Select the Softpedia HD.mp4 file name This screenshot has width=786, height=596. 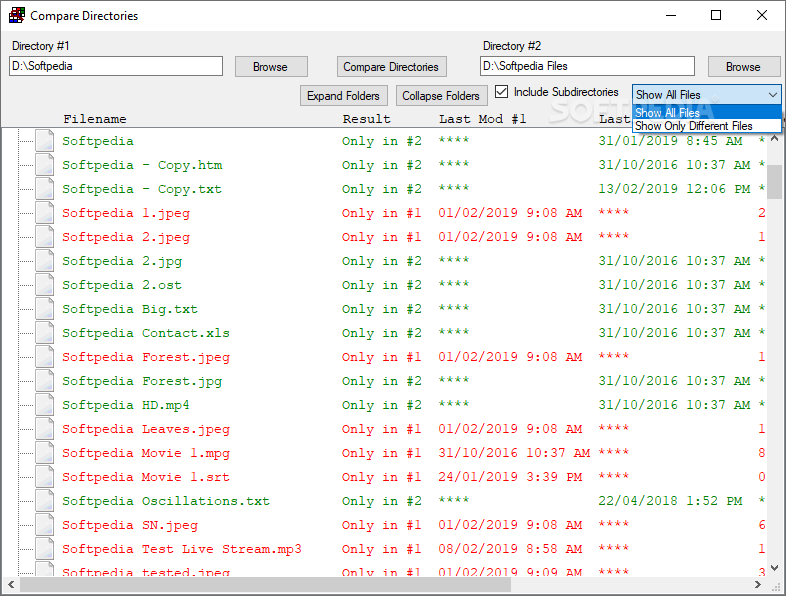126,405
